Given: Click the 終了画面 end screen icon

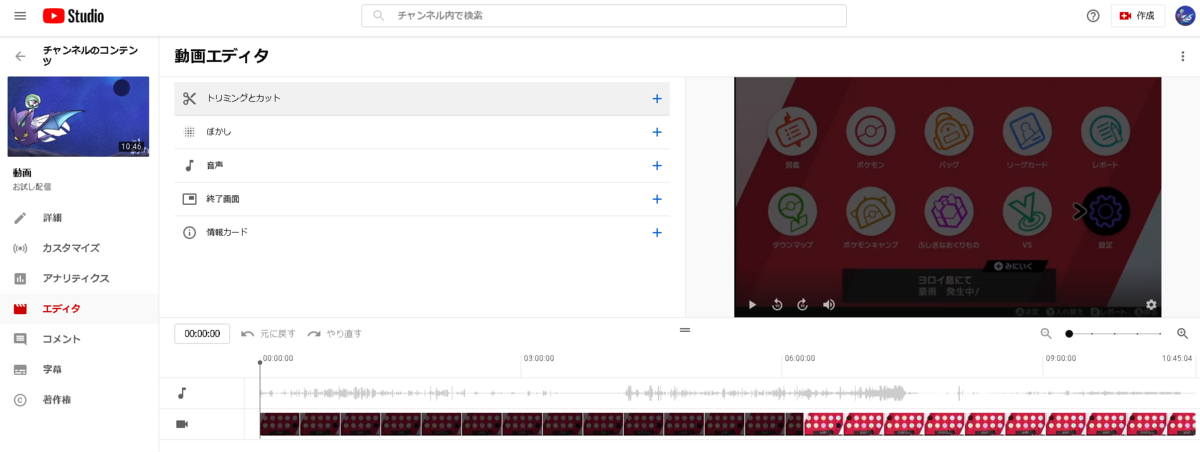Looking at the screenshot, I should pos(190,199).
